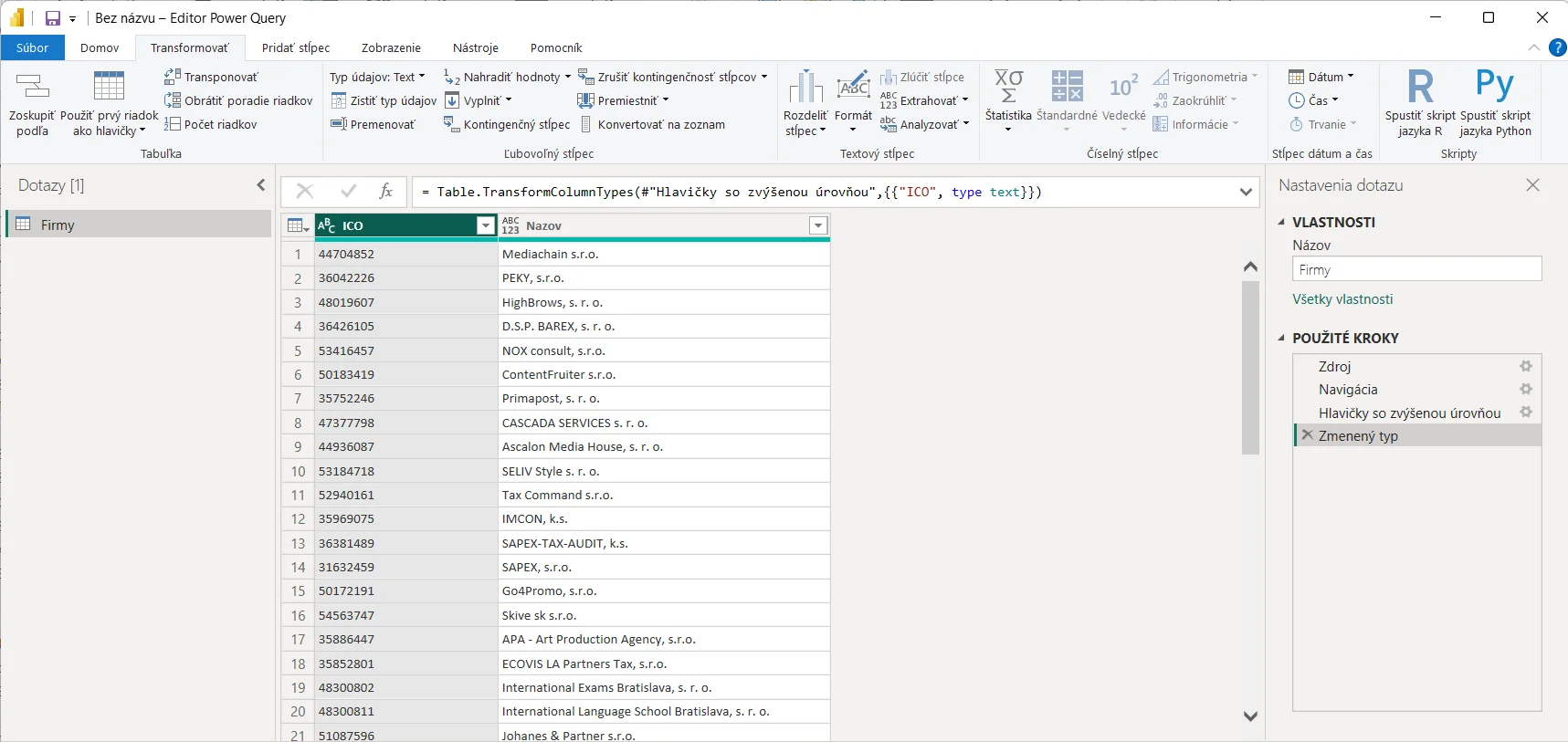
Task: Switch to the Domov tab
Action: (x=100, y=47)
